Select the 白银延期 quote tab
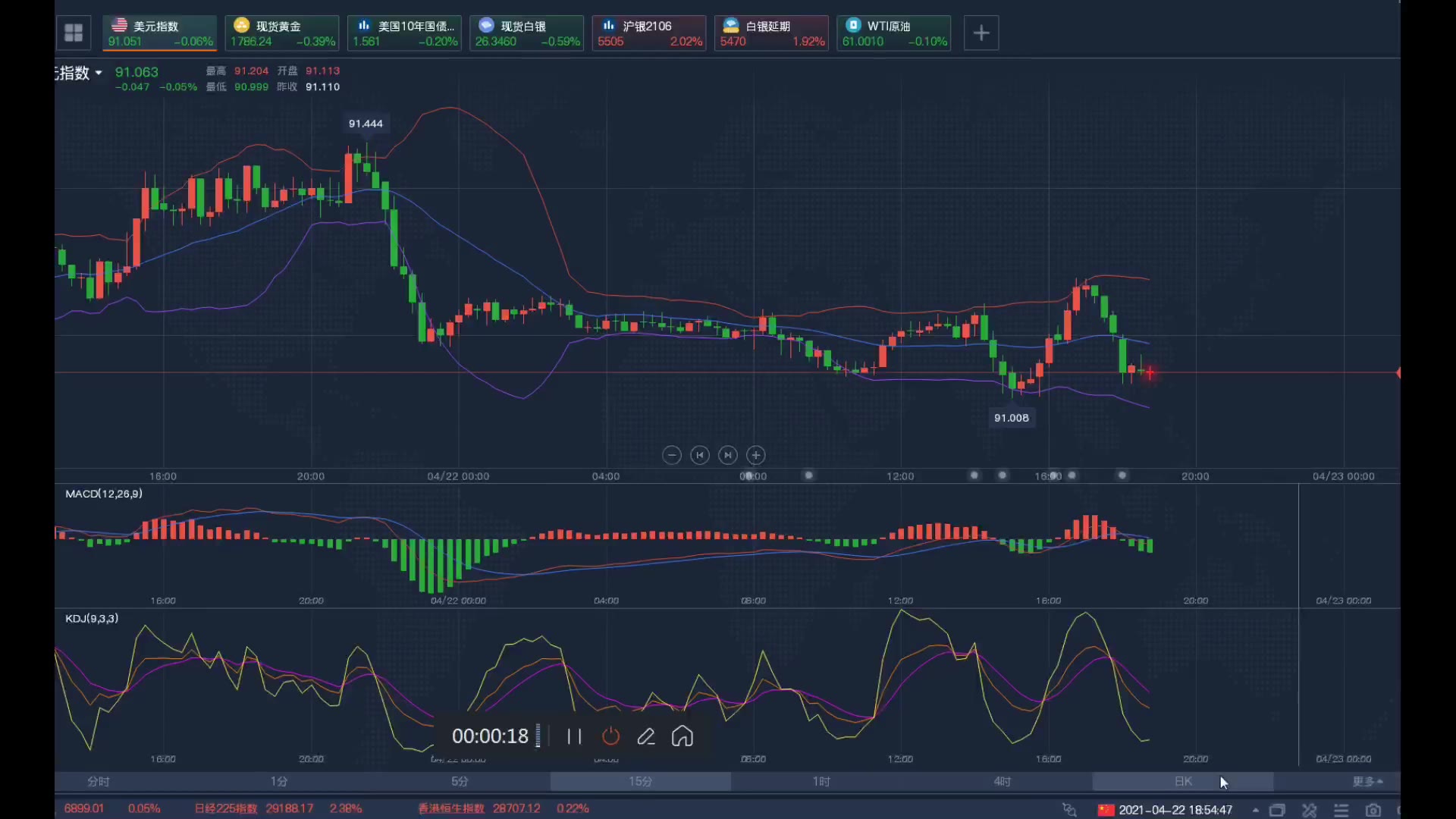Viewport: 1456px width, 819px height. point(771,33)
